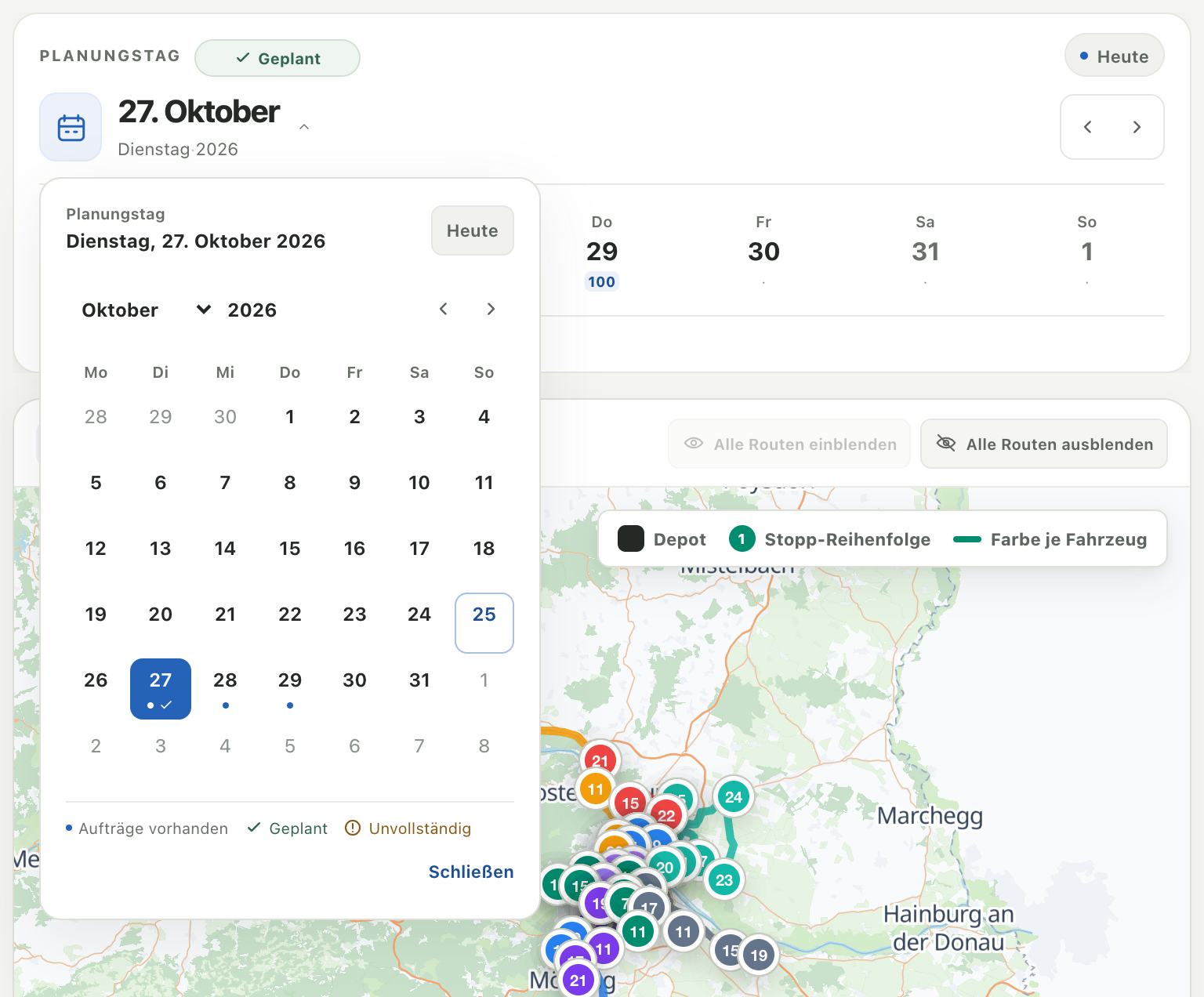Click the red stop marker 15 on map
The height and width of the screenshot is (997, 1204).
point(630,803)
